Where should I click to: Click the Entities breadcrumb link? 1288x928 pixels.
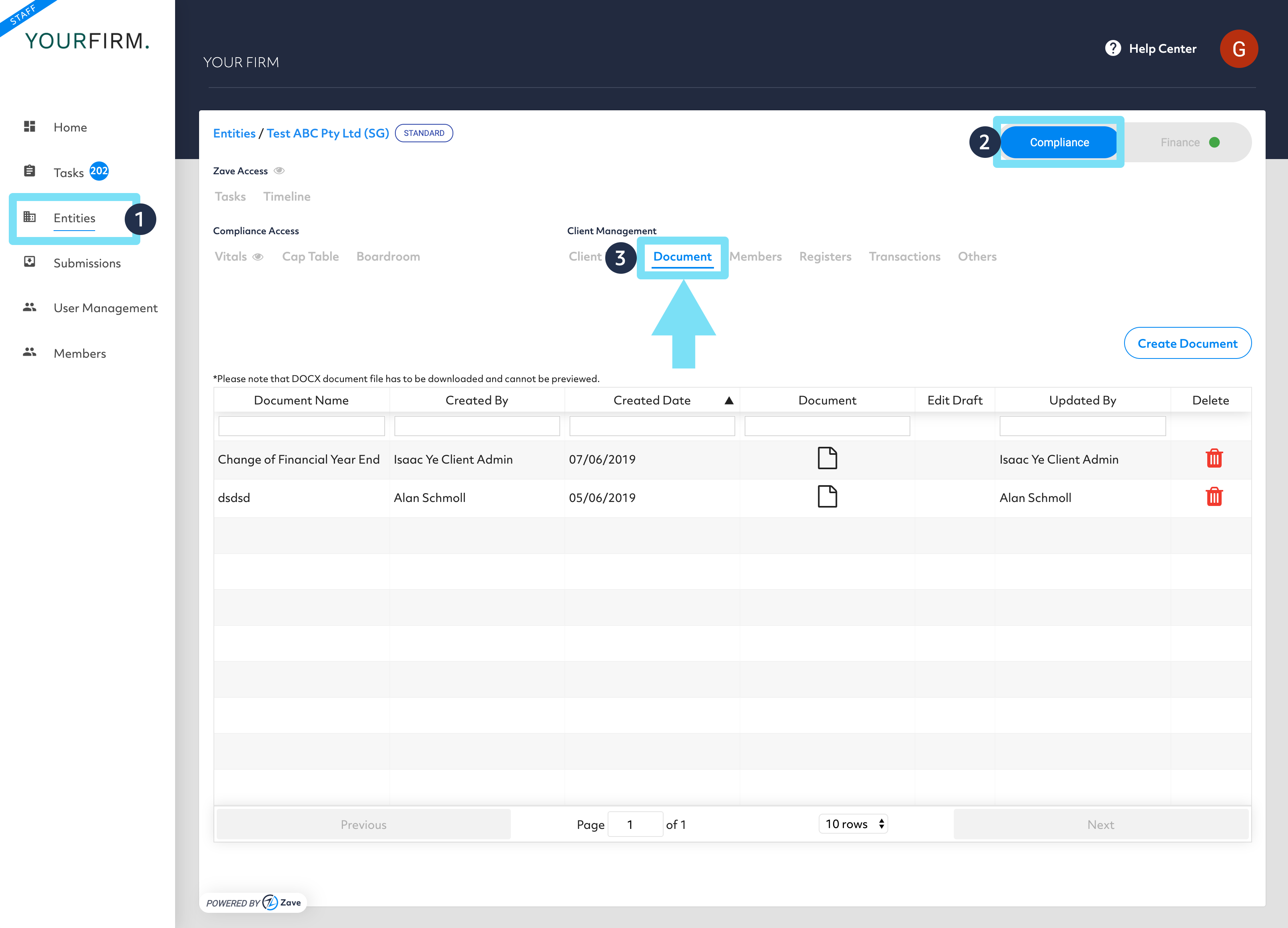234,133
